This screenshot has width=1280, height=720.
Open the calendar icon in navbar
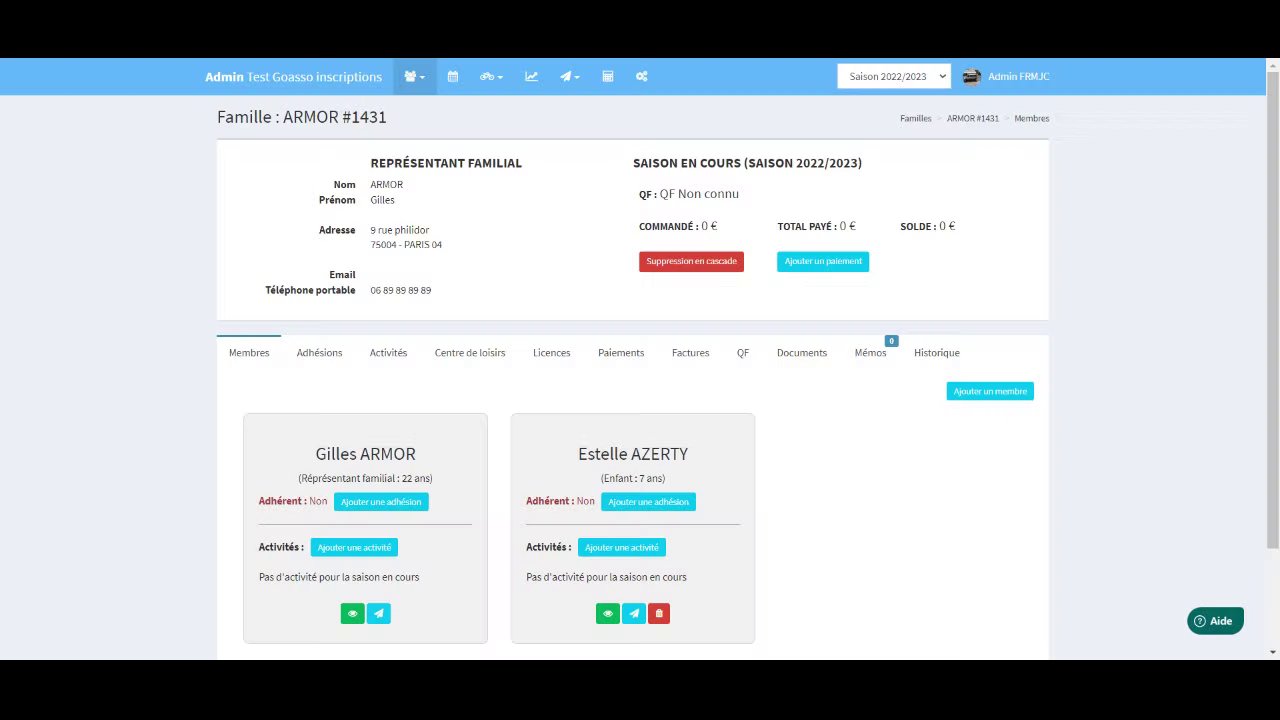click(x=453, y=77)
